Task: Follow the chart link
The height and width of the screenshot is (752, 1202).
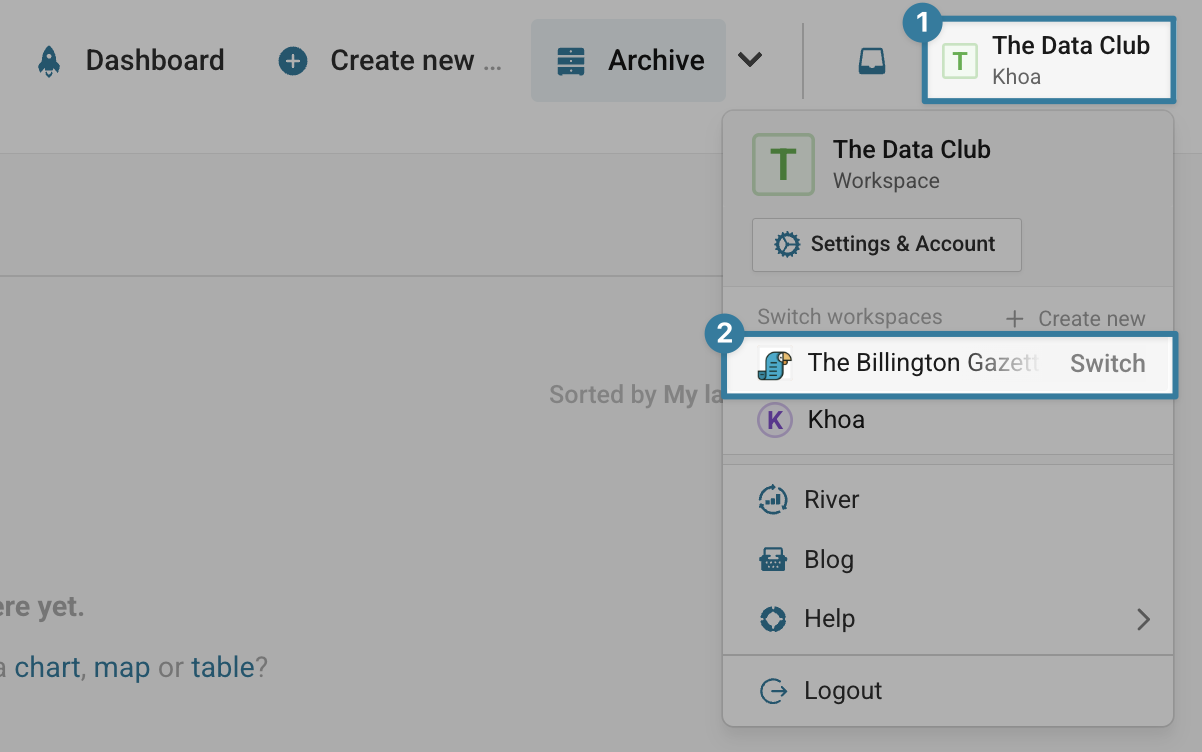Action: click(47, 667)
